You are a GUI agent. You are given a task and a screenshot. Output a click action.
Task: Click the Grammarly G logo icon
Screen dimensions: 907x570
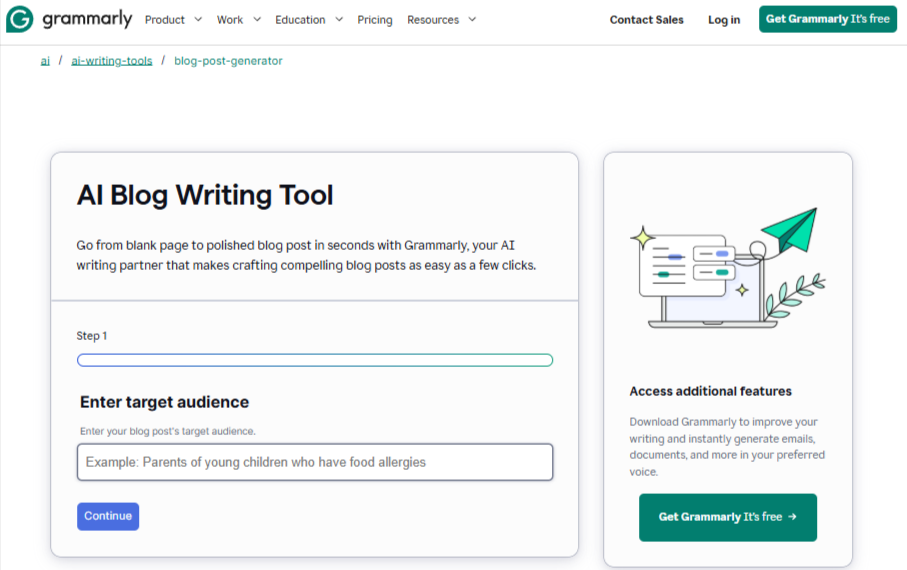[20, 19]
